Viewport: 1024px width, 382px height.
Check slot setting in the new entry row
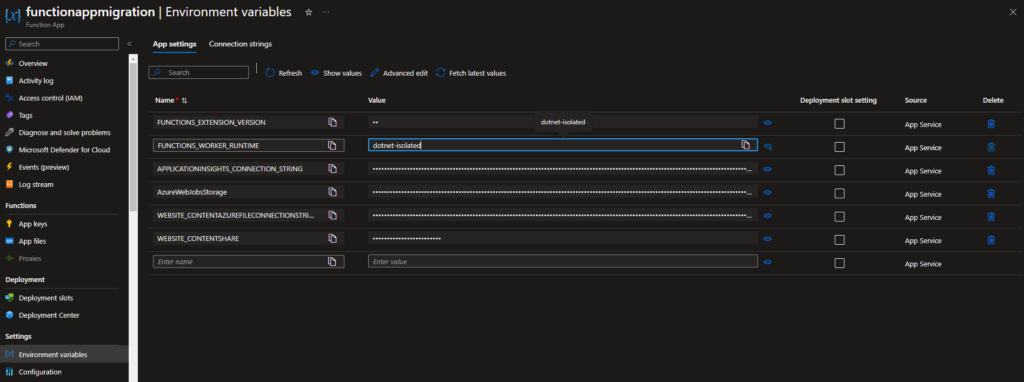tap(839, 263)
